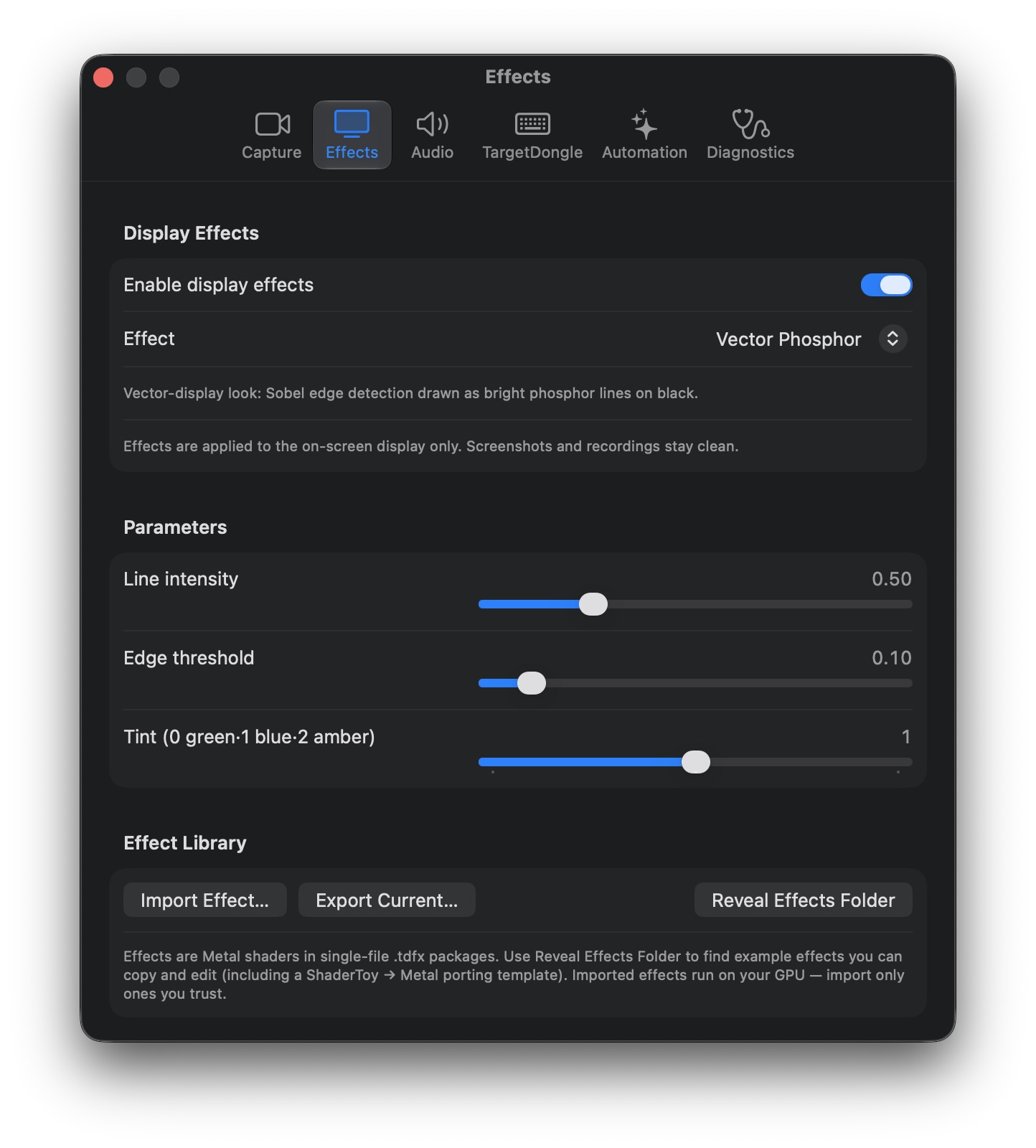Screen dimensions: 1036x1148
Task: Close the Effects window
Action: tap(103, 77)
